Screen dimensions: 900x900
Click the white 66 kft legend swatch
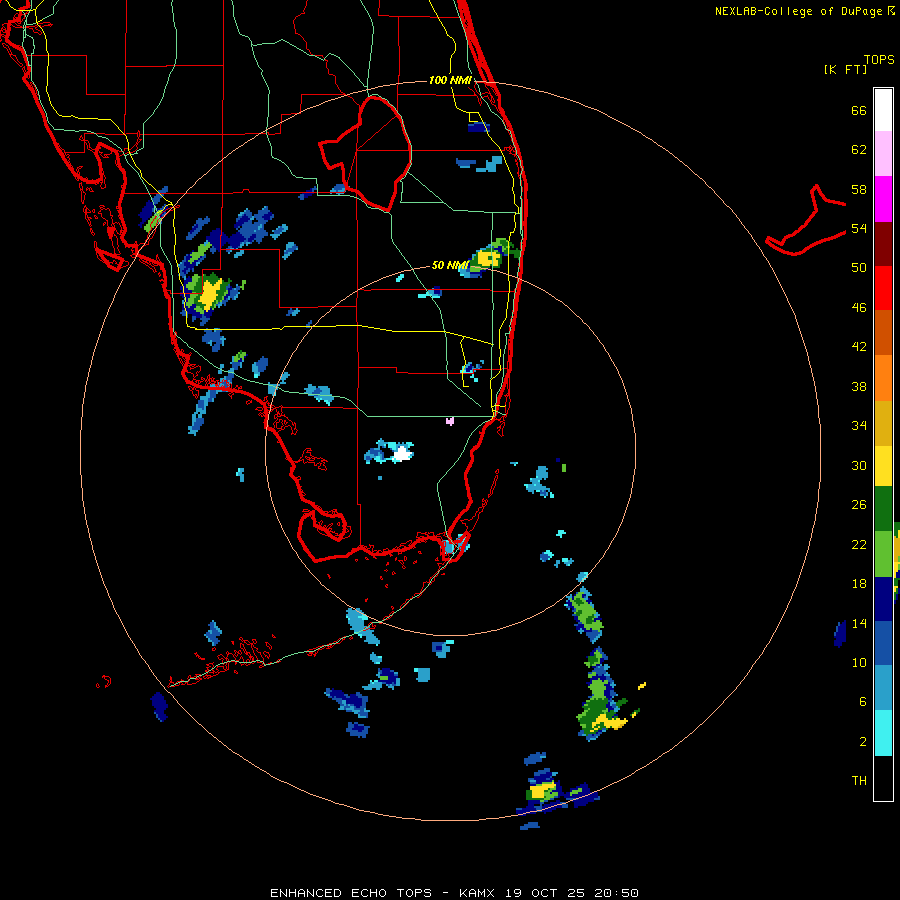[883, 110]
